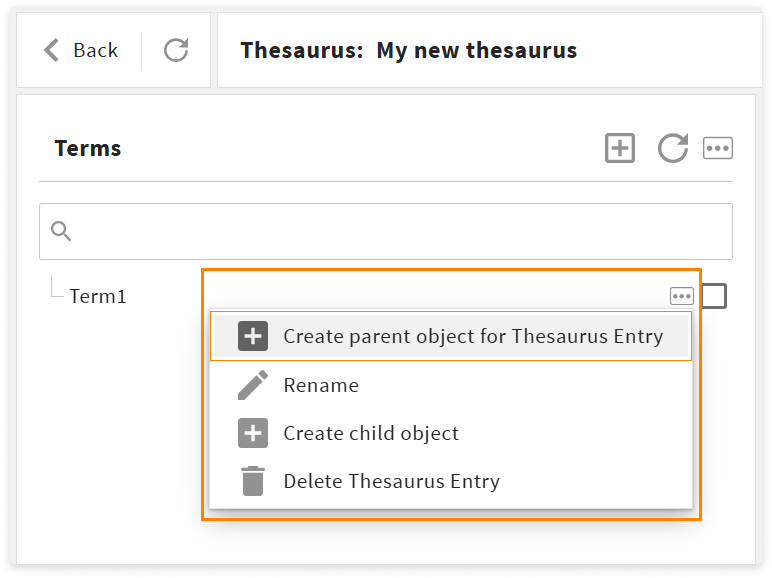Refresh the Terms list
Image resolution: width=772 pixels, height=578 pixels.
(673, 148)
